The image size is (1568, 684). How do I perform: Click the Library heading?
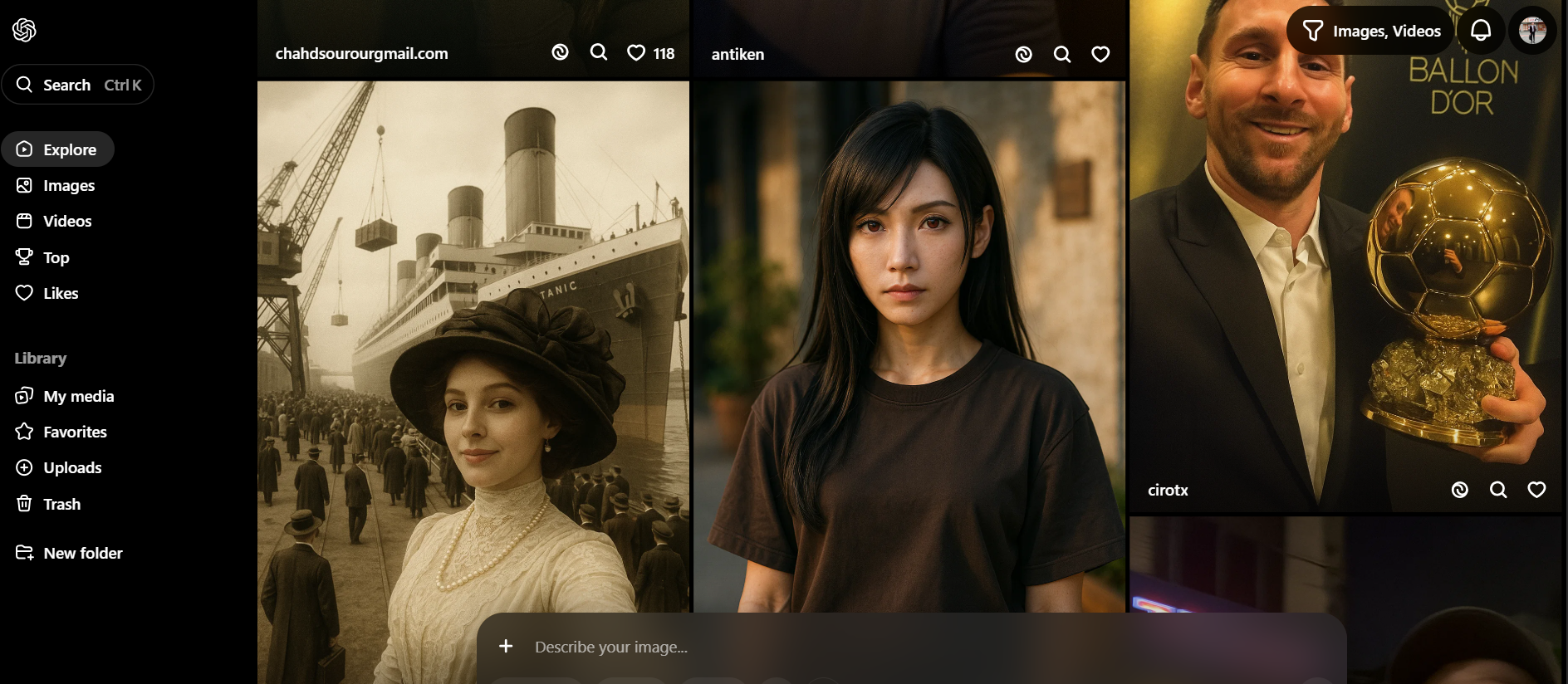[x=40, y=358]
